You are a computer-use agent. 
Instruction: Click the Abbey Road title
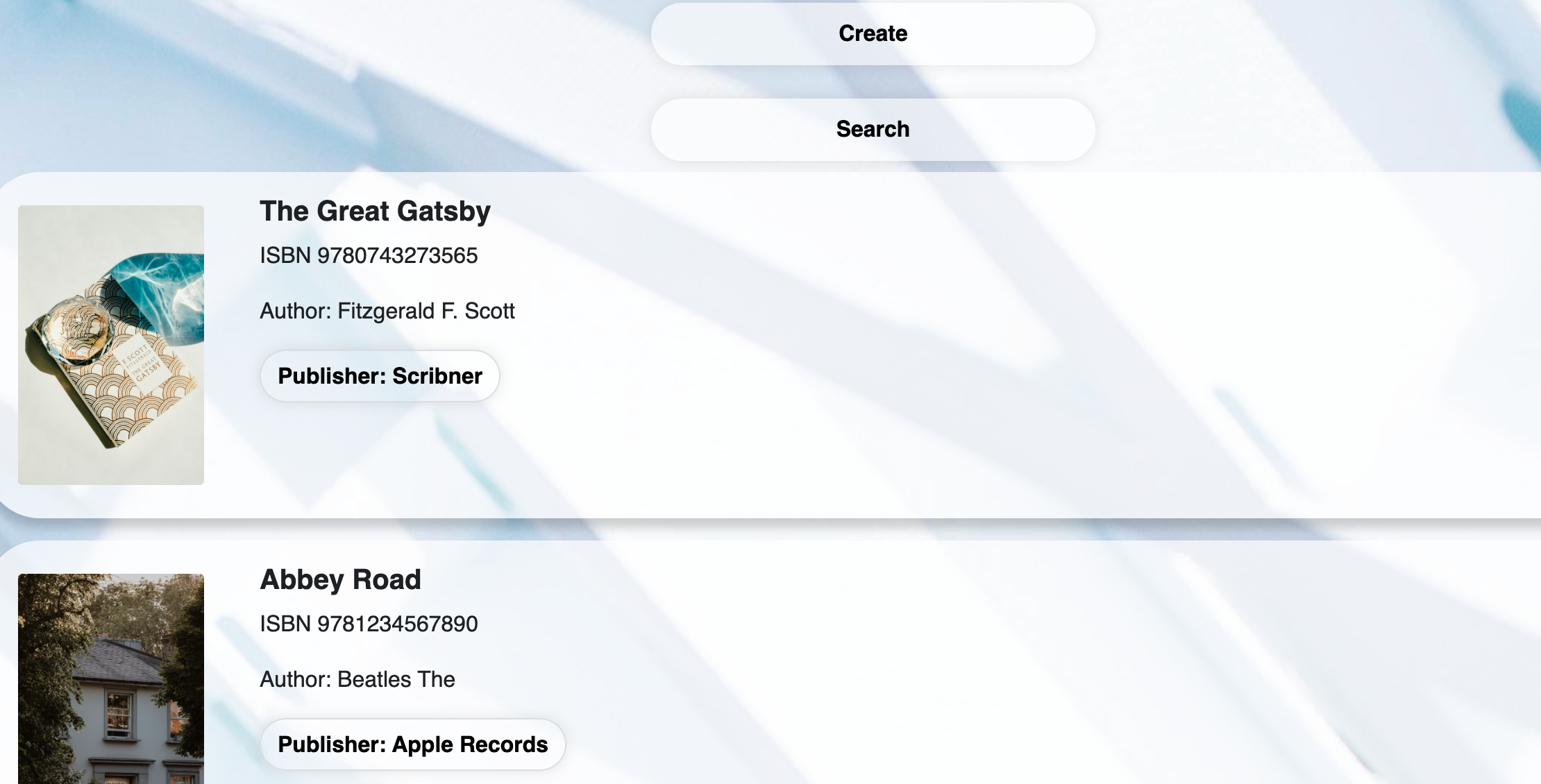tap(340, 580)
